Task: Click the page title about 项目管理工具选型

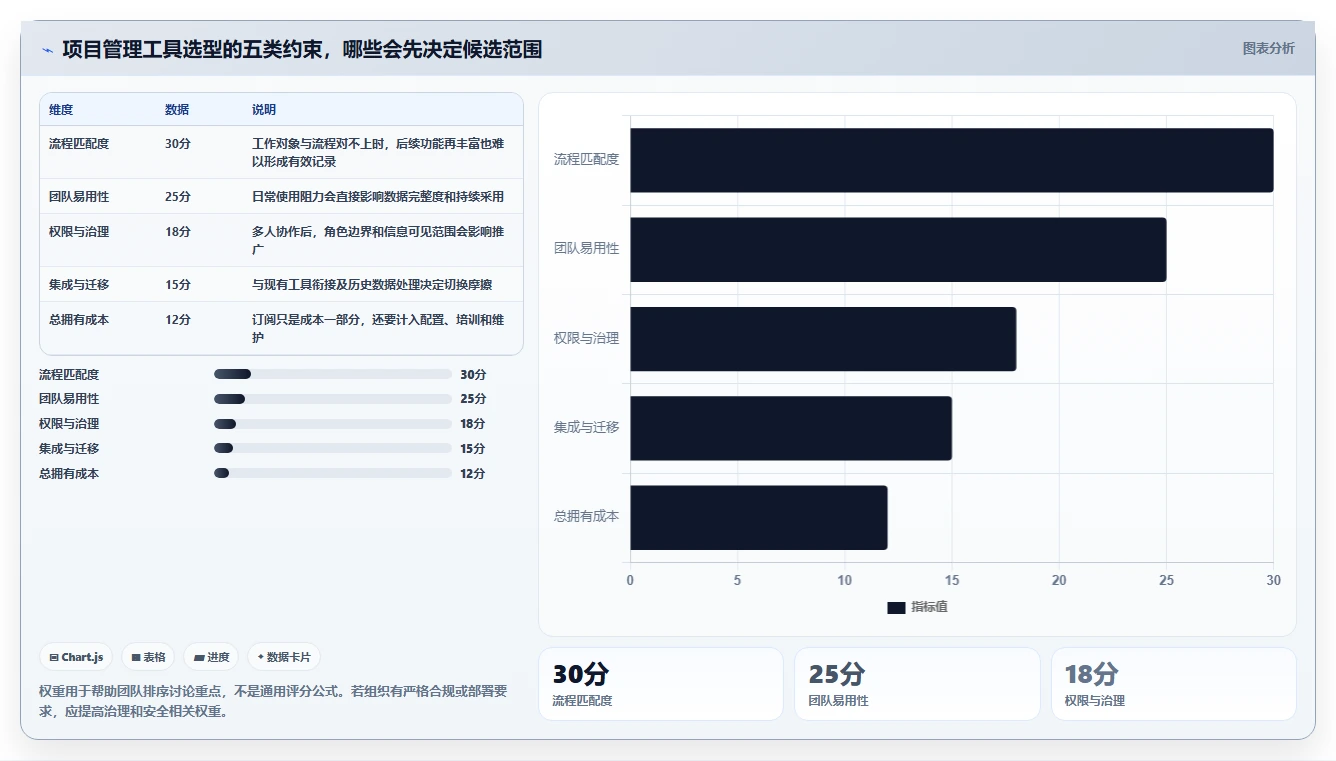Action: pyautogui.click(x=302, y=50)
